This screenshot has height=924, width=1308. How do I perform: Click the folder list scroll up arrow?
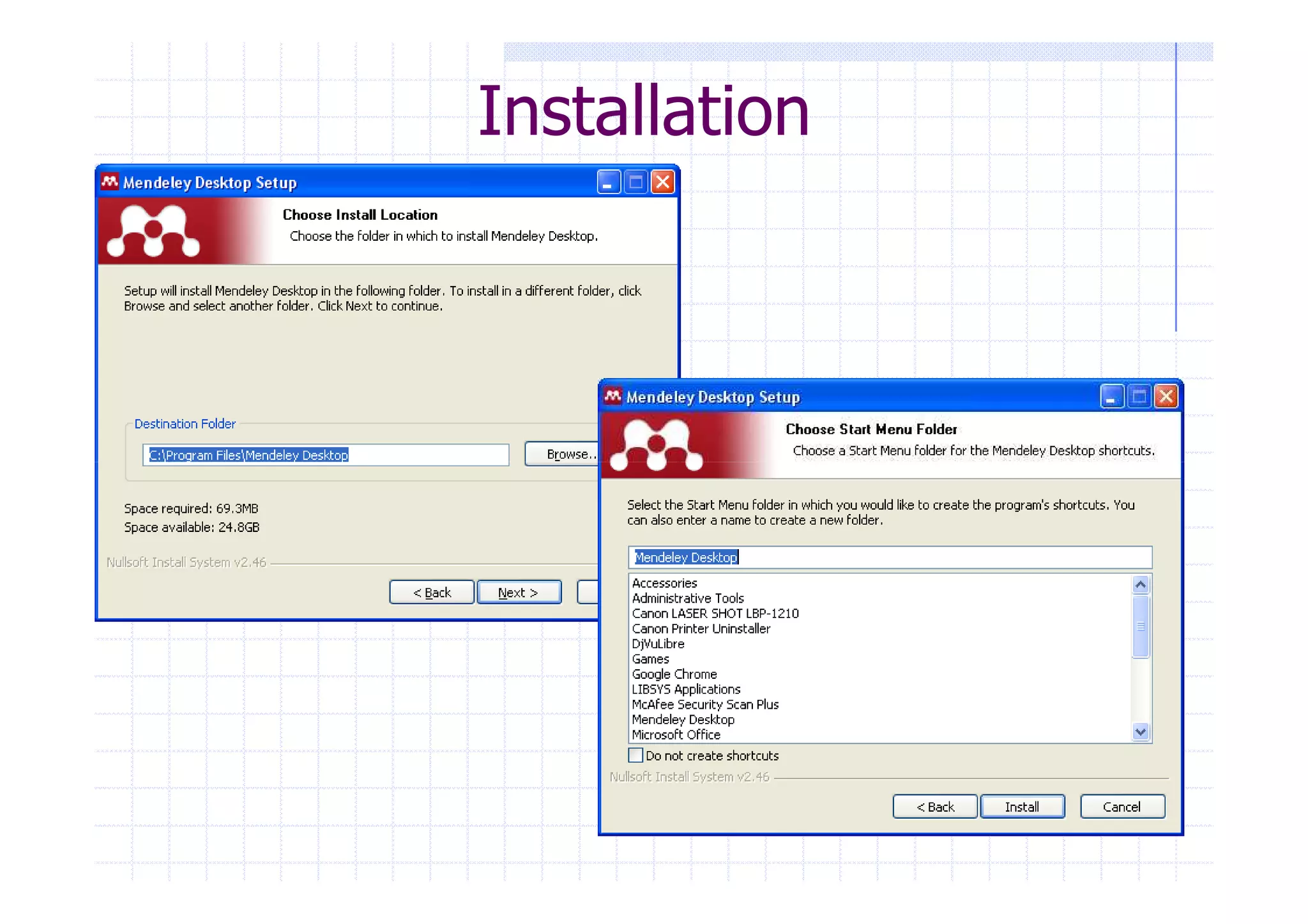click(x=1141, y=584)
